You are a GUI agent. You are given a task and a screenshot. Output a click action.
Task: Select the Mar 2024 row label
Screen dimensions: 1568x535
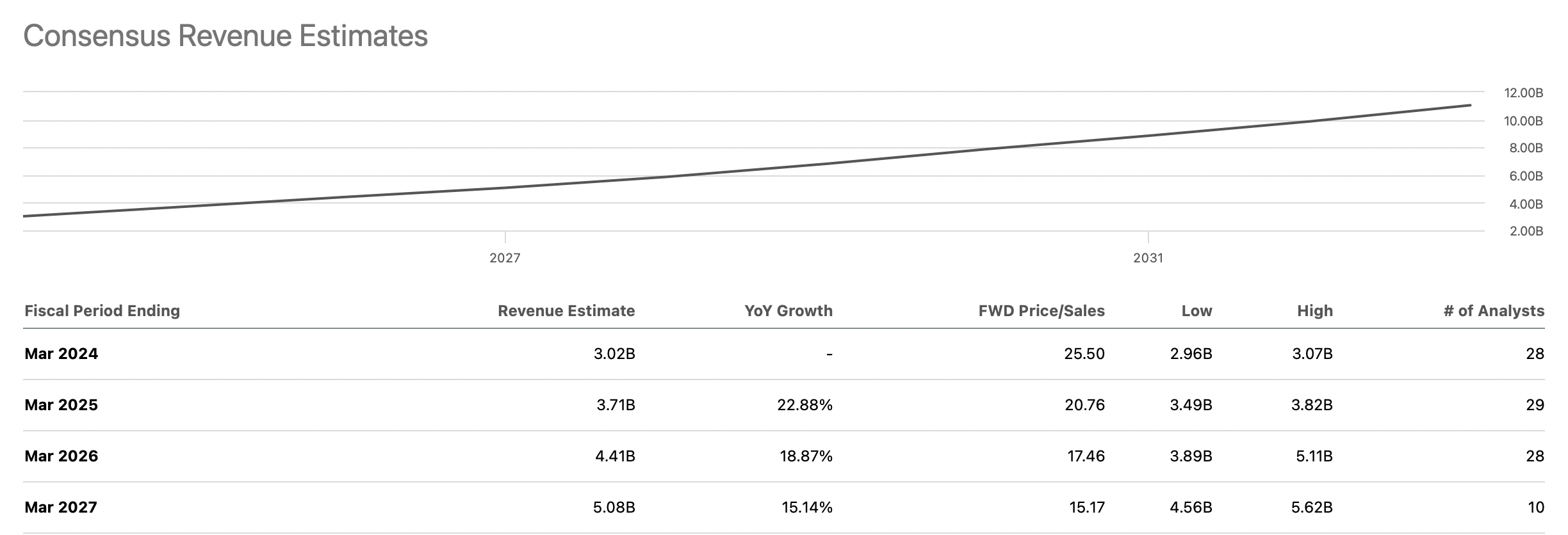[61, 354]
